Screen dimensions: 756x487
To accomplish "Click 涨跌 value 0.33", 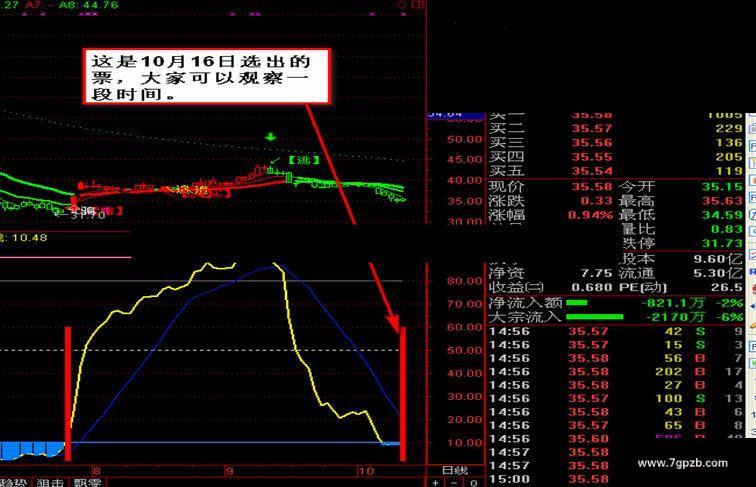I will click(596, 201).
